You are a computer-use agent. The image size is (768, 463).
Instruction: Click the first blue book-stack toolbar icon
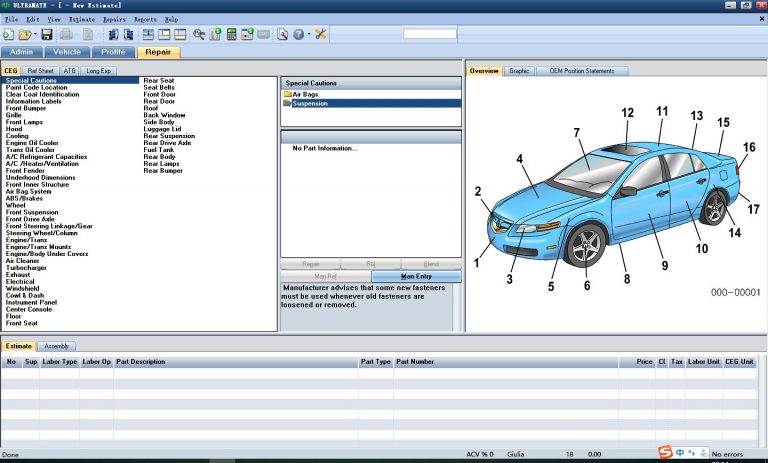113,34
